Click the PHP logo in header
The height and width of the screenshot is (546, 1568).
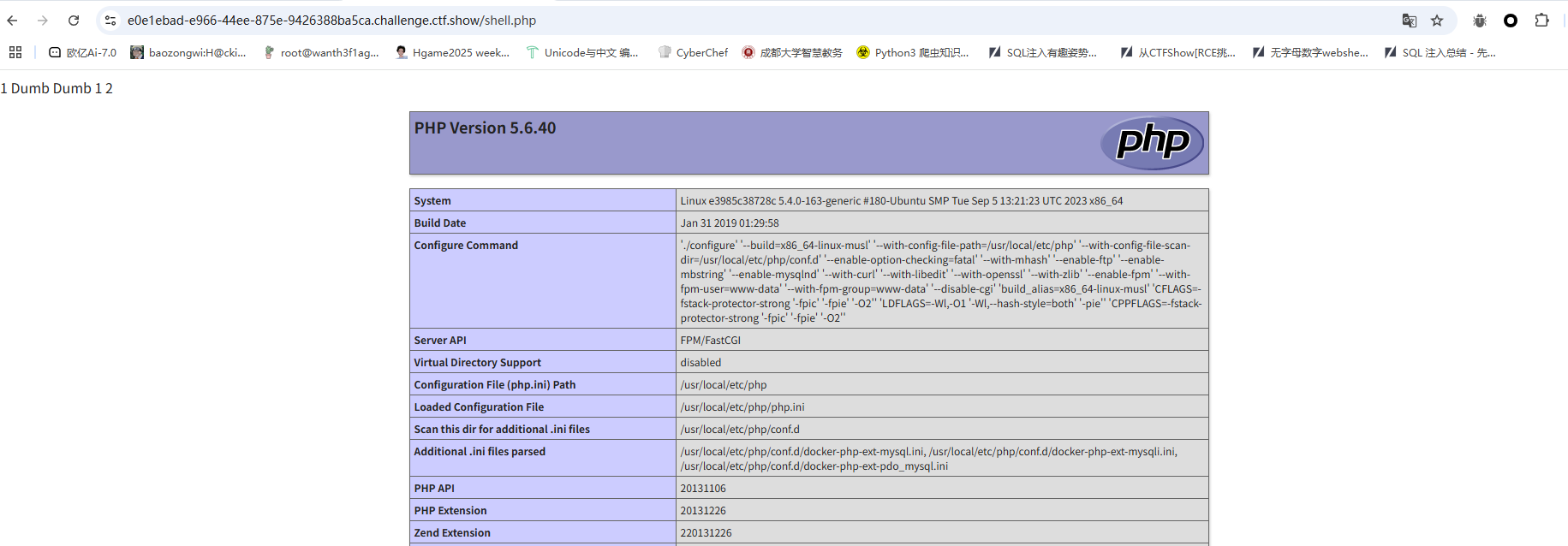pyautogui.click(x=1152, y=142)
